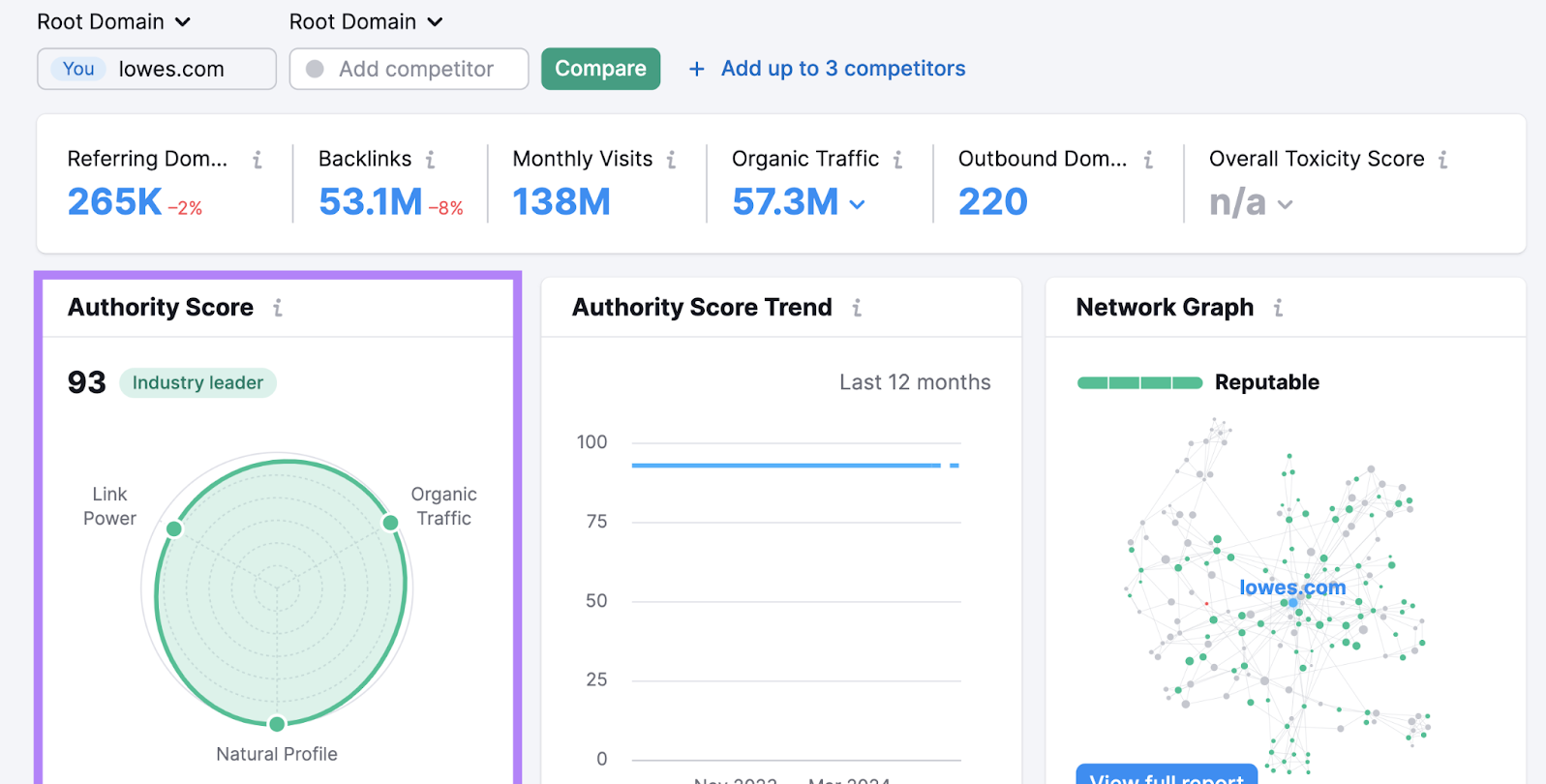Click Outbound Domains info icon
This screenshot has width=1546, height=784.
[1148, 160]
